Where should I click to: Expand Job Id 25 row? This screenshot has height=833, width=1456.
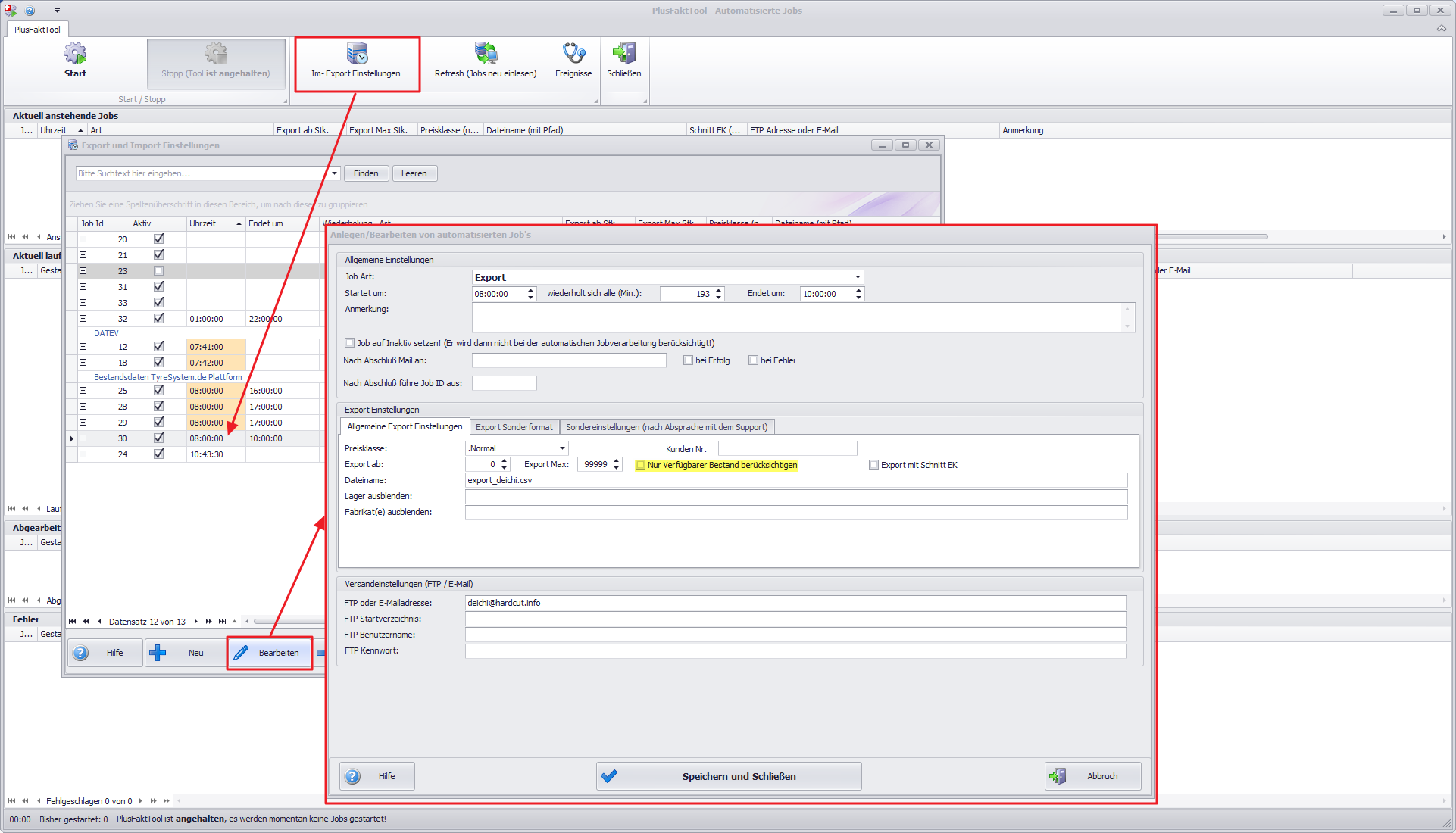tap(83, 390)
